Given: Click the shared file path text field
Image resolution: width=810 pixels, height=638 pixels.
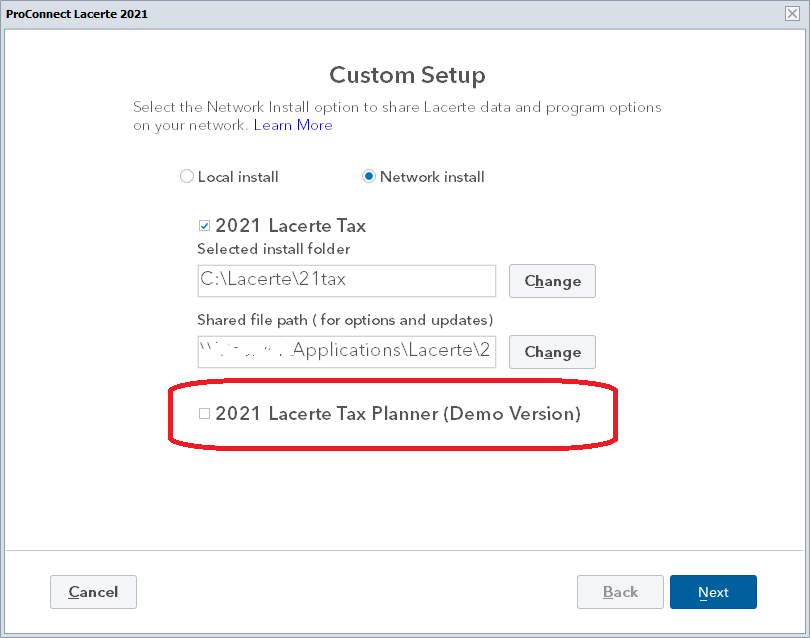Looking at the screenshot, I should pos(346,351).
